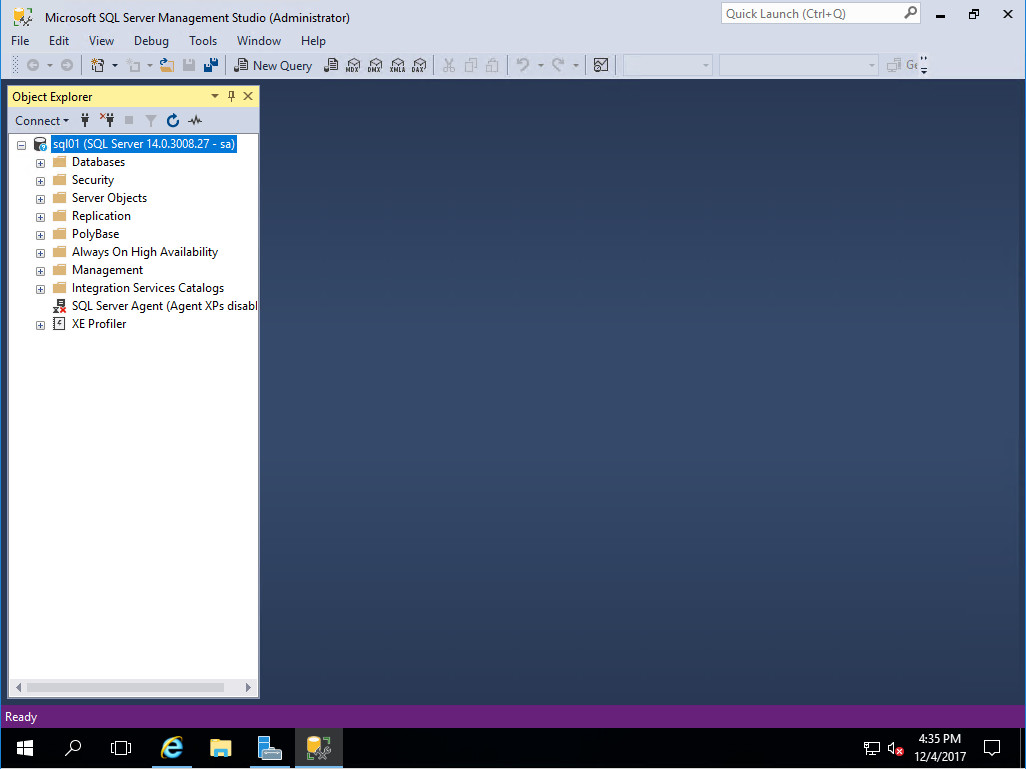Expand the Databases folder node

[40, 162]
